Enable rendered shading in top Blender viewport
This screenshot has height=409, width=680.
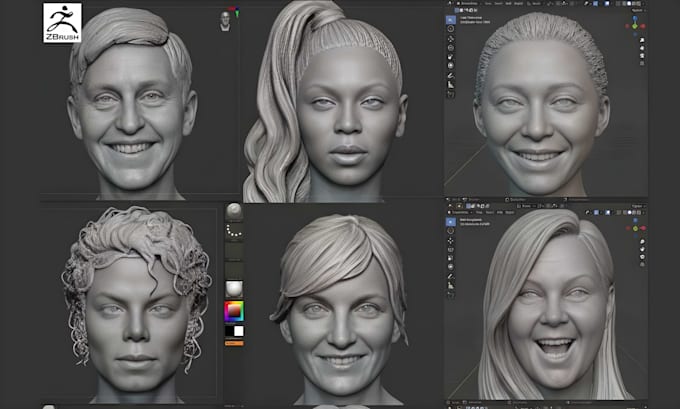639,3
